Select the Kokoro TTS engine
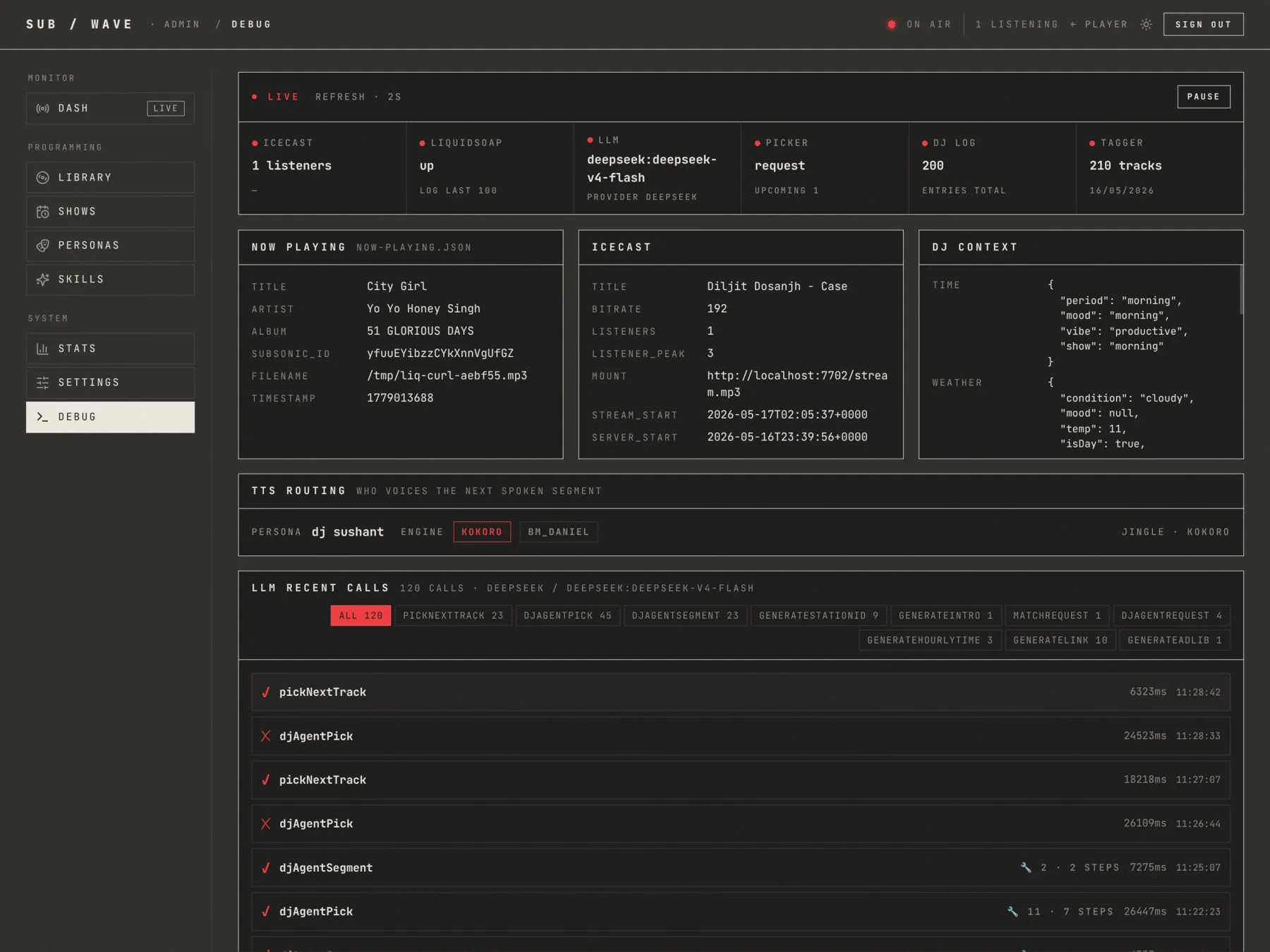Image resolution: width=1270 pixels, height=952 pixels. point(482,532)
